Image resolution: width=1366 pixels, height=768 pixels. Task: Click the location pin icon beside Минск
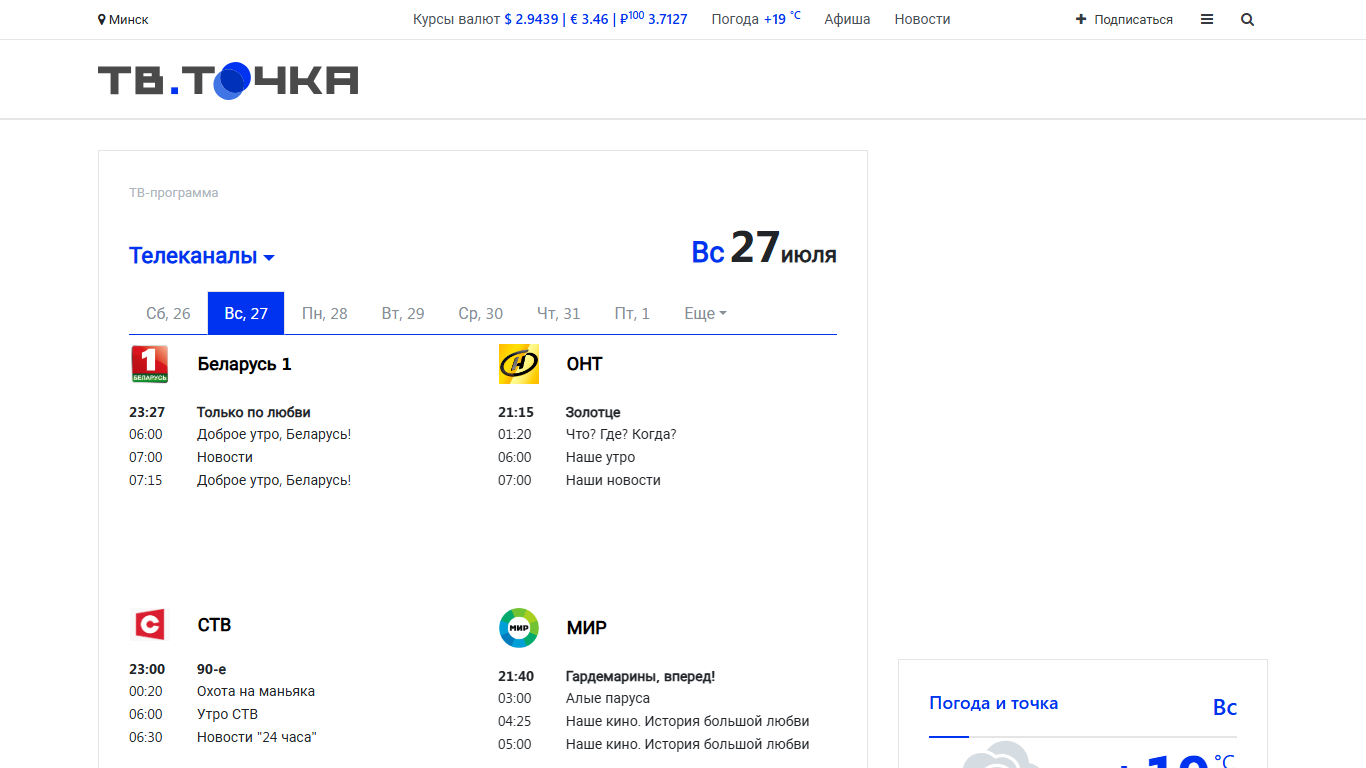tap(101, 20)
